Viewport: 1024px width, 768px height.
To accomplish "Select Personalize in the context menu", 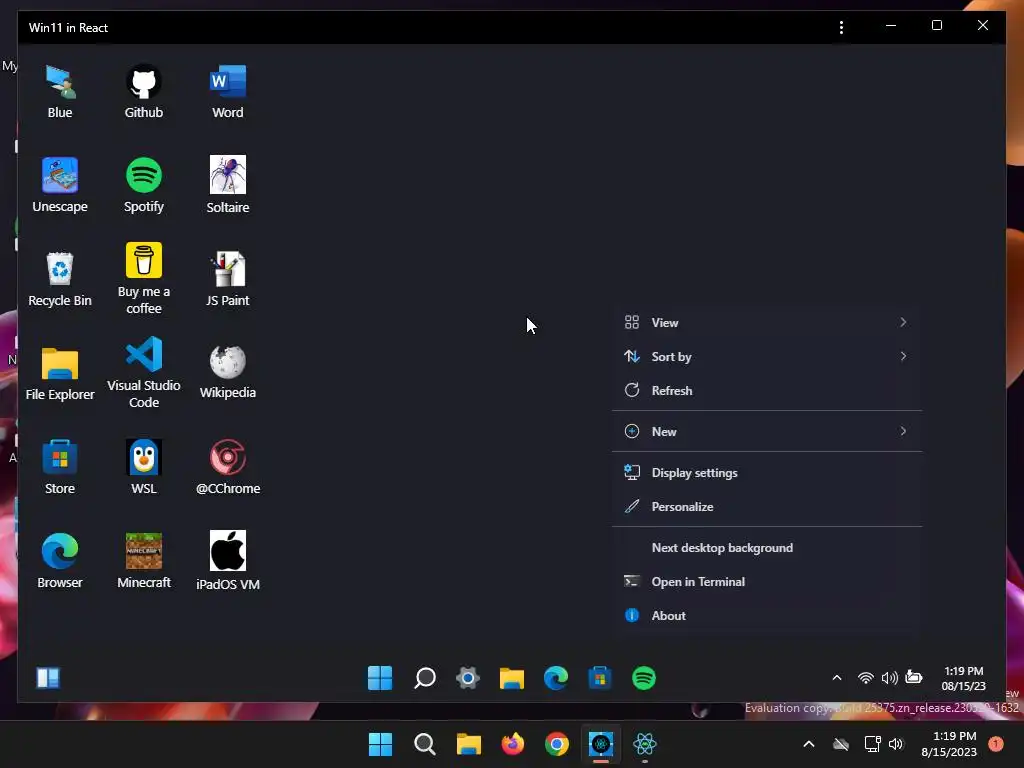I will coord(767,506).
